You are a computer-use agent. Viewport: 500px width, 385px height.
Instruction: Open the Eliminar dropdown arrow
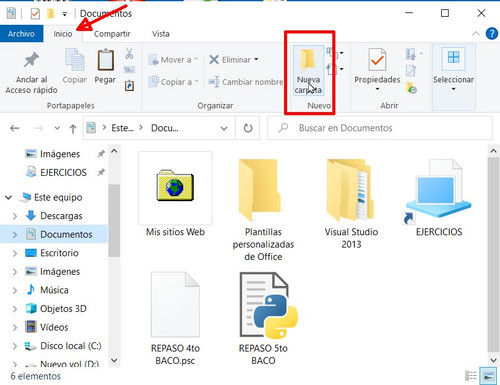pyautogui.click(x=256, y=59)
